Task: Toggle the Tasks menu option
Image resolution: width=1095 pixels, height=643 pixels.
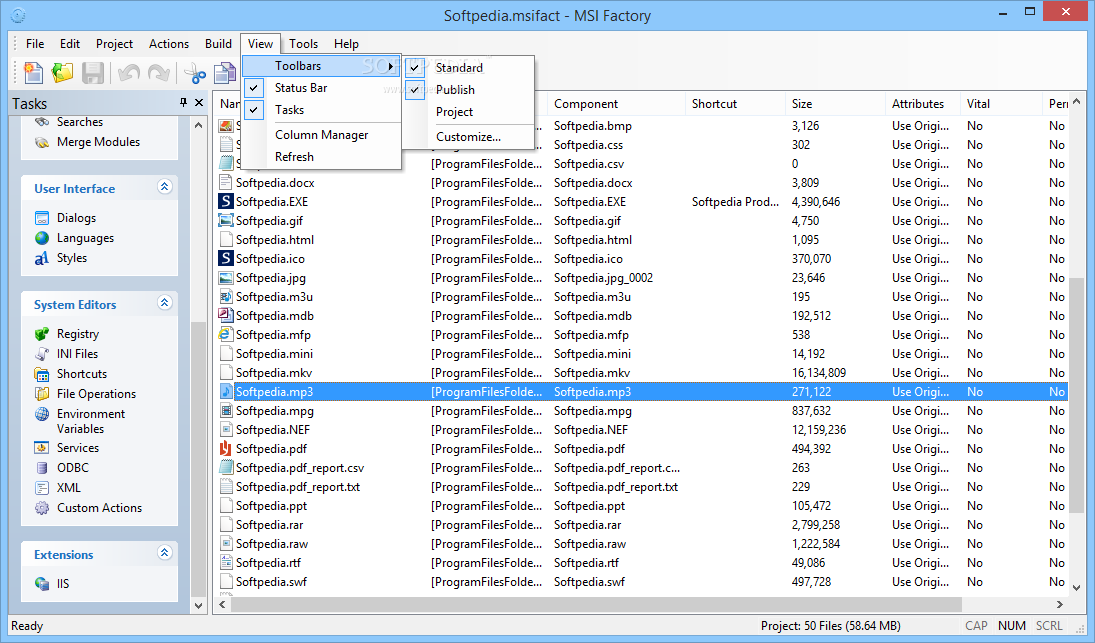Action: (322, 110)
